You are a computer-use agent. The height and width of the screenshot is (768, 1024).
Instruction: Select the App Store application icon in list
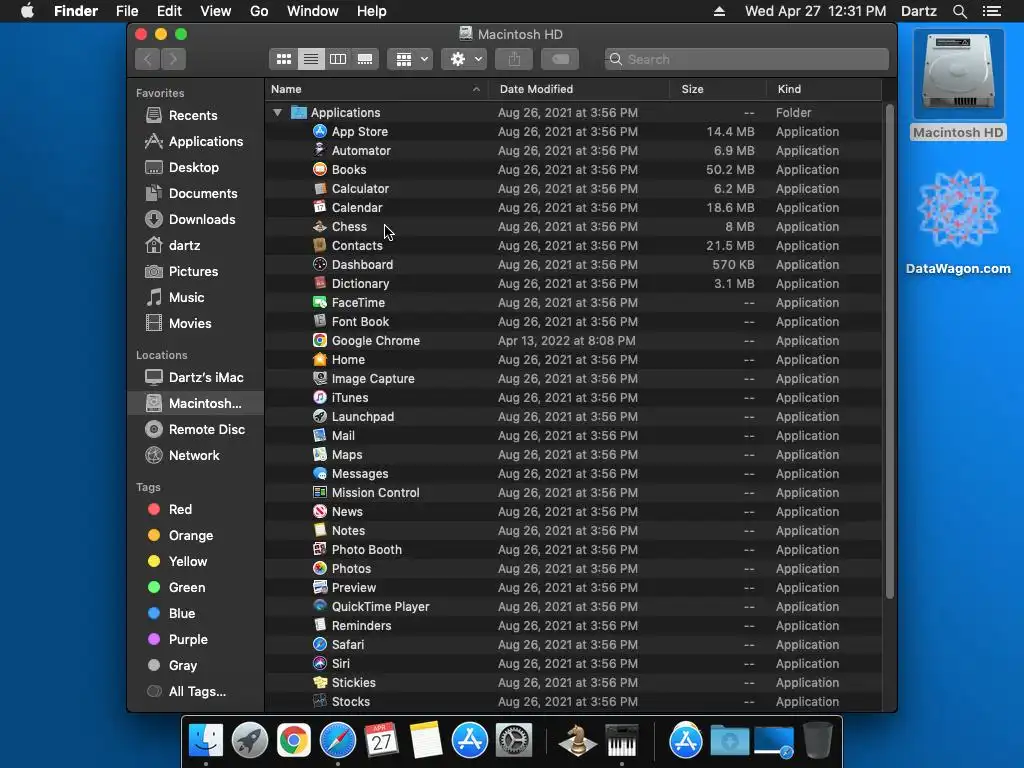pos(319,131)
